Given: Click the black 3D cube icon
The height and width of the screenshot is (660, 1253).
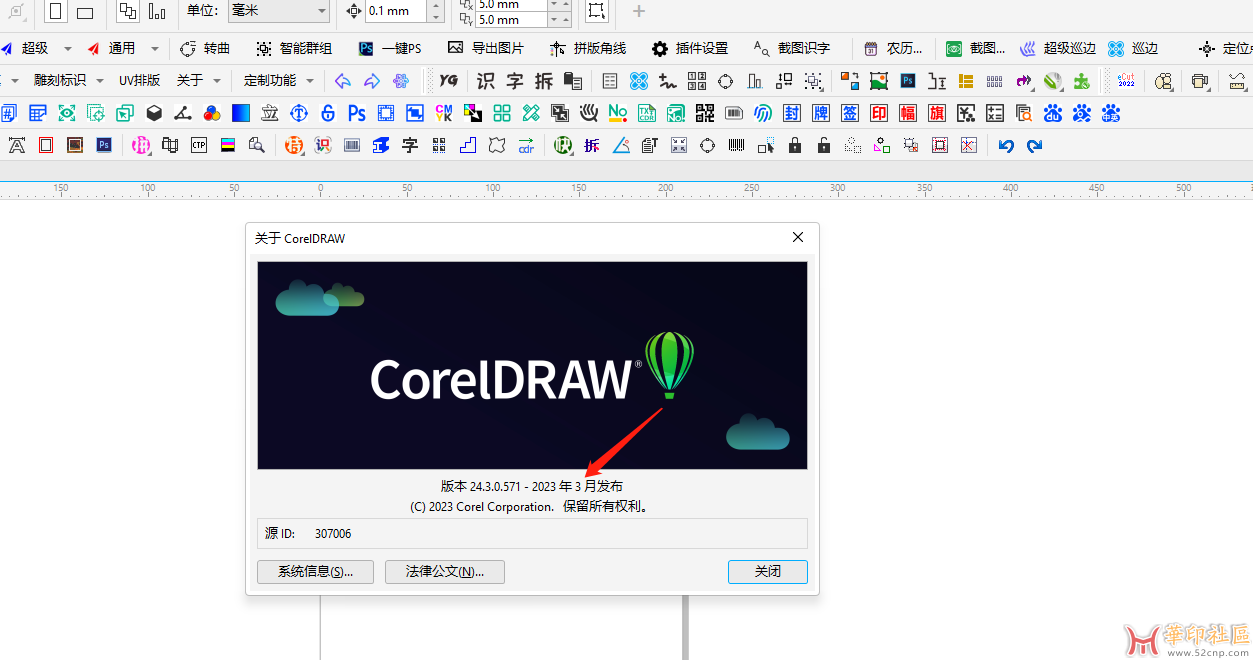Looking at the screenshot, I should coord(154,114).
